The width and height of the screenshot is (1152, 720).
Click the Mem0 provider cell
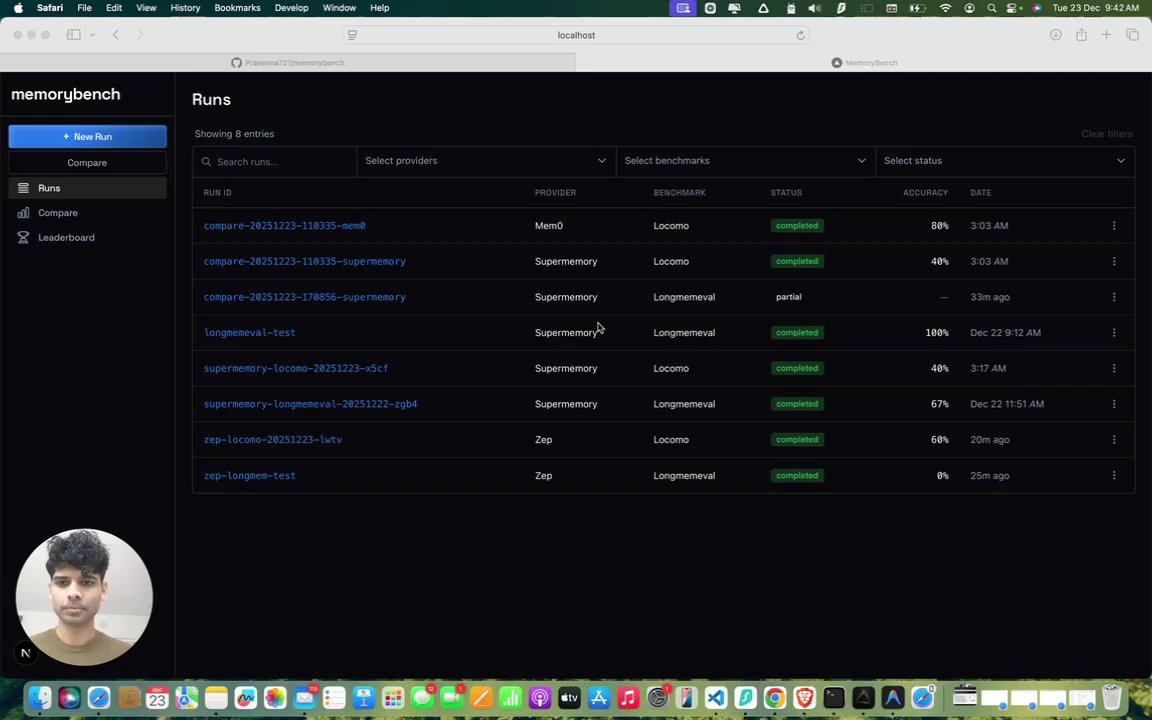pos(548,226)
